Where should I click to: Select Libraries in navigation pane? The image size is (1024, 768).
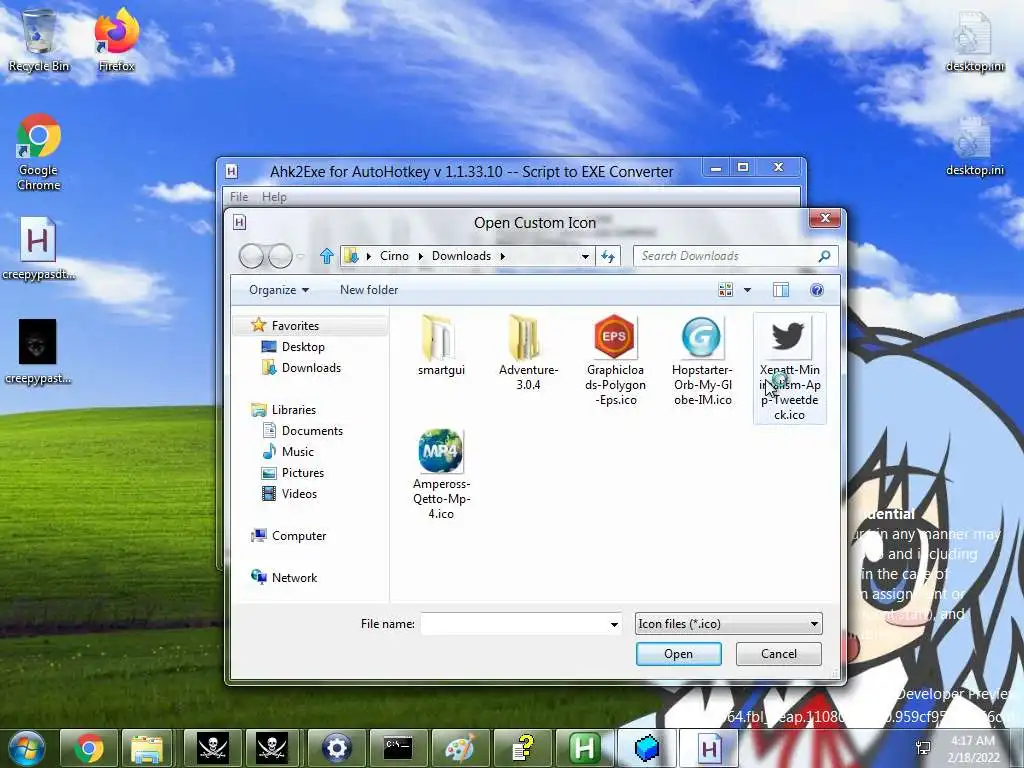[x=293, y=409]
